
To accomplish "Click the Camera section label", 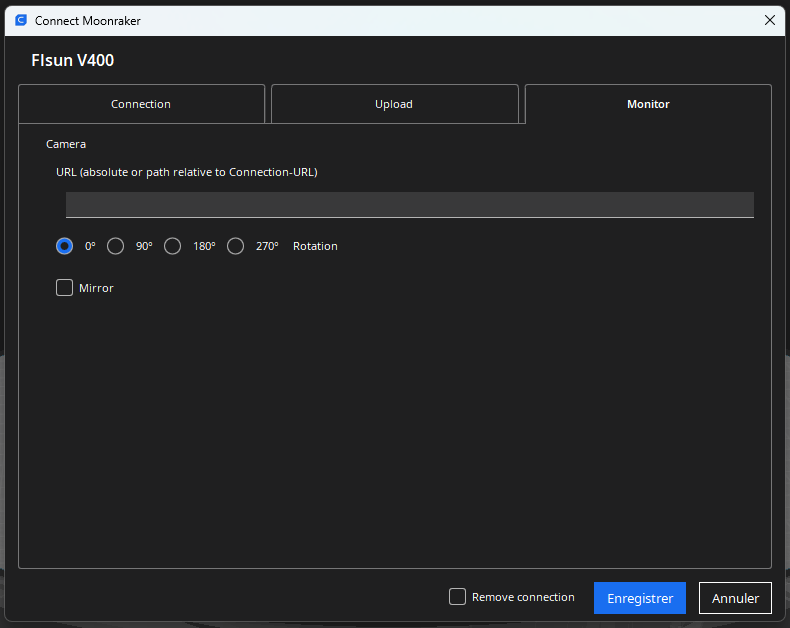I will [66, 144].
